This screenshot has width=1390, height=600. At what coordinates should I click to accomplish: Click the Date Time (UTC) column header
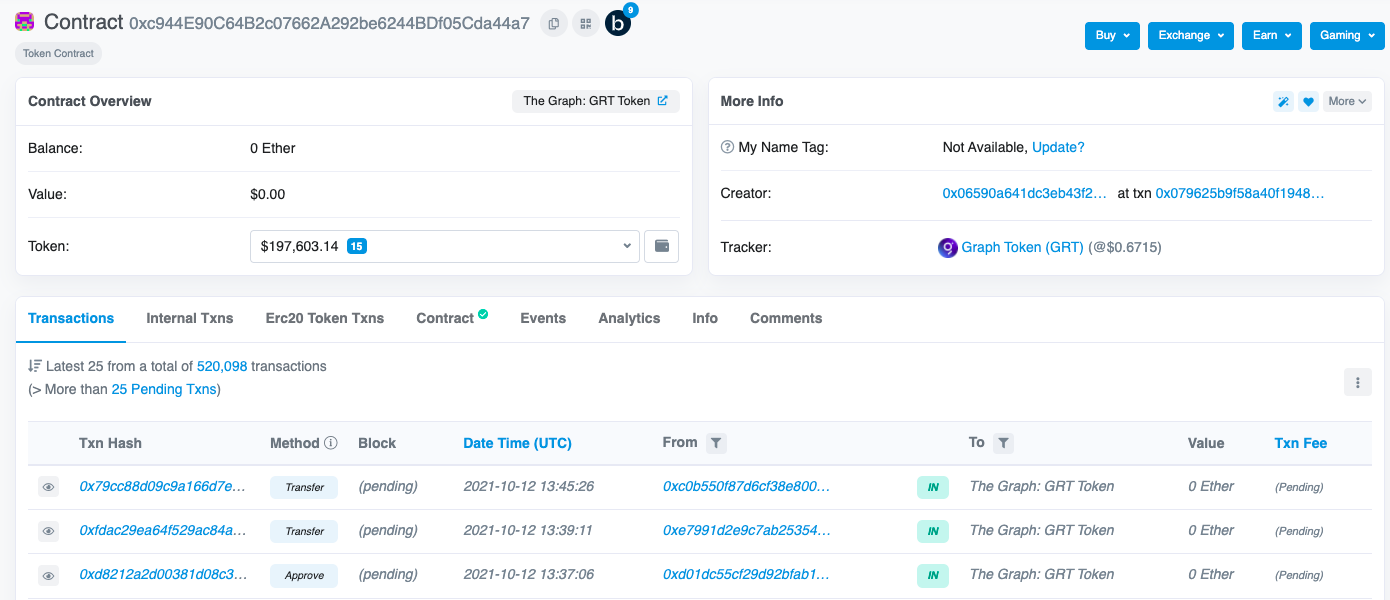coord(517,443)
